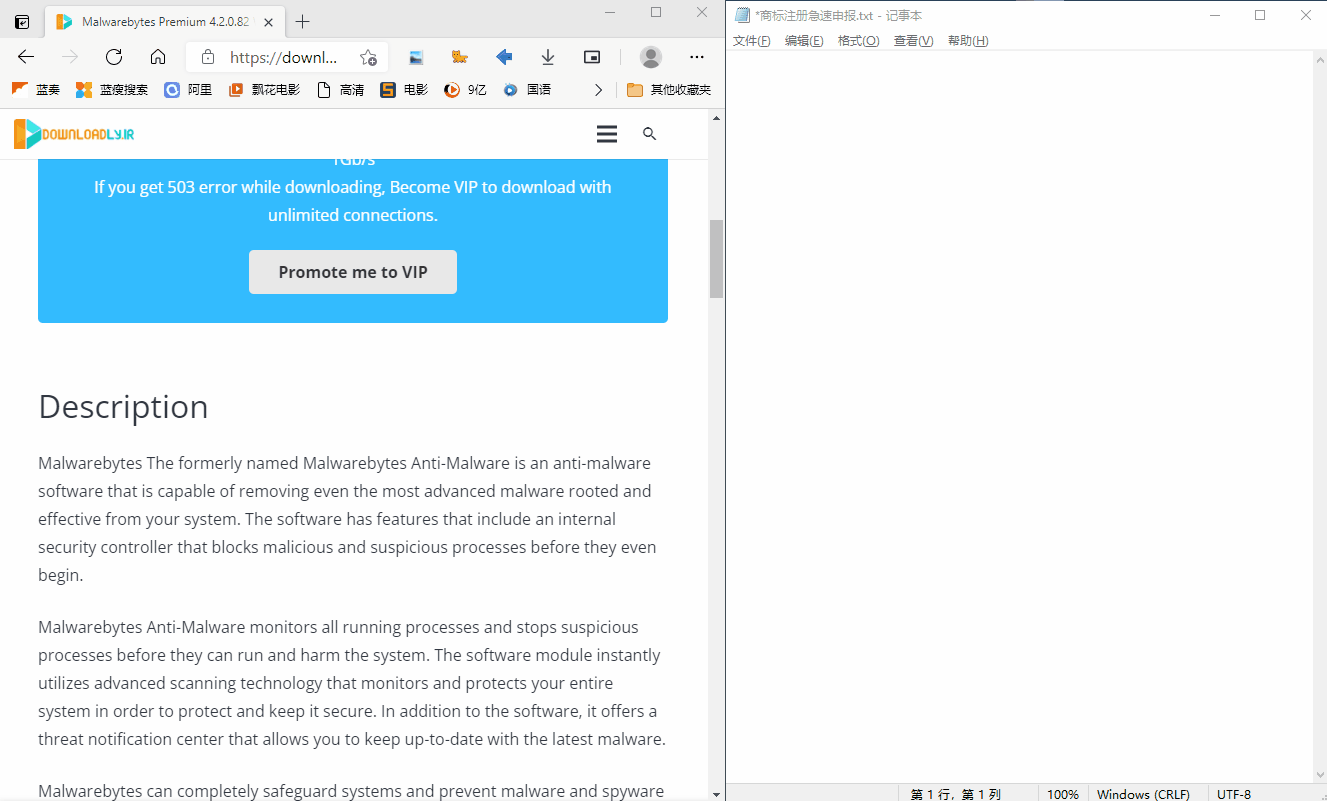Open the 阿里 bookmark
This screenshot has height=801, width=1327.
pos(188,90)
